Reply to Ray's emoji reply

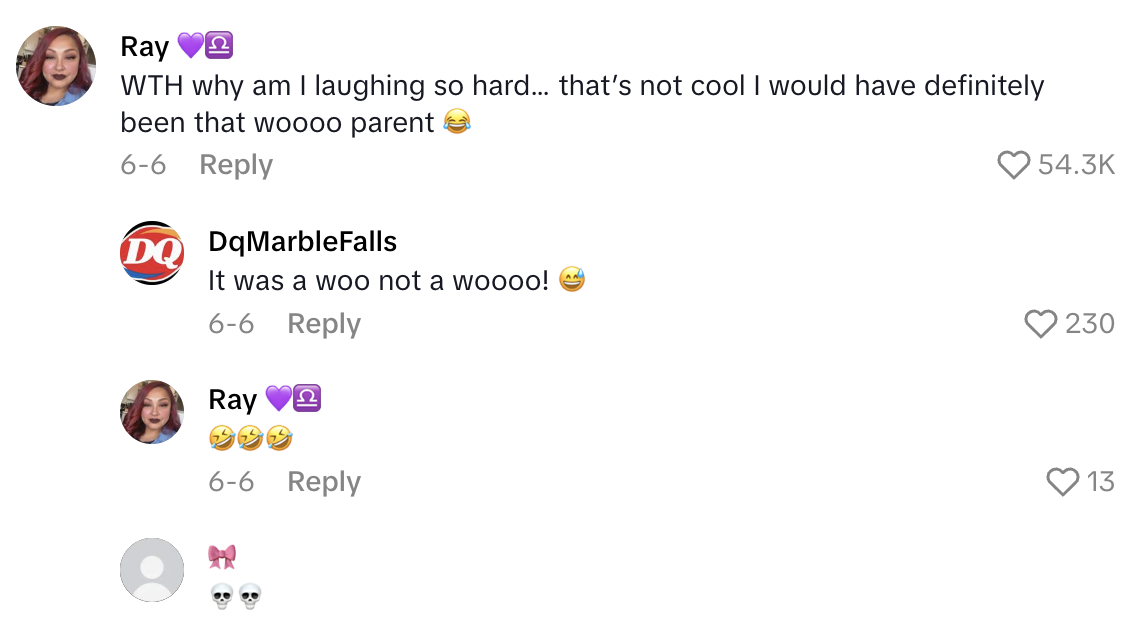coord(323,481)
